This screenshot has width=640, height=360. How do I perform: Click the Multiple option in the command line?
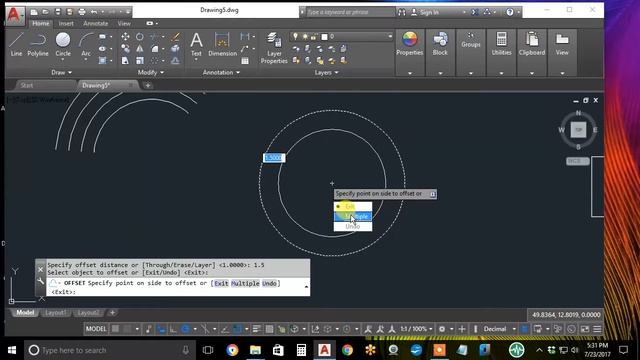coord(245,283)
